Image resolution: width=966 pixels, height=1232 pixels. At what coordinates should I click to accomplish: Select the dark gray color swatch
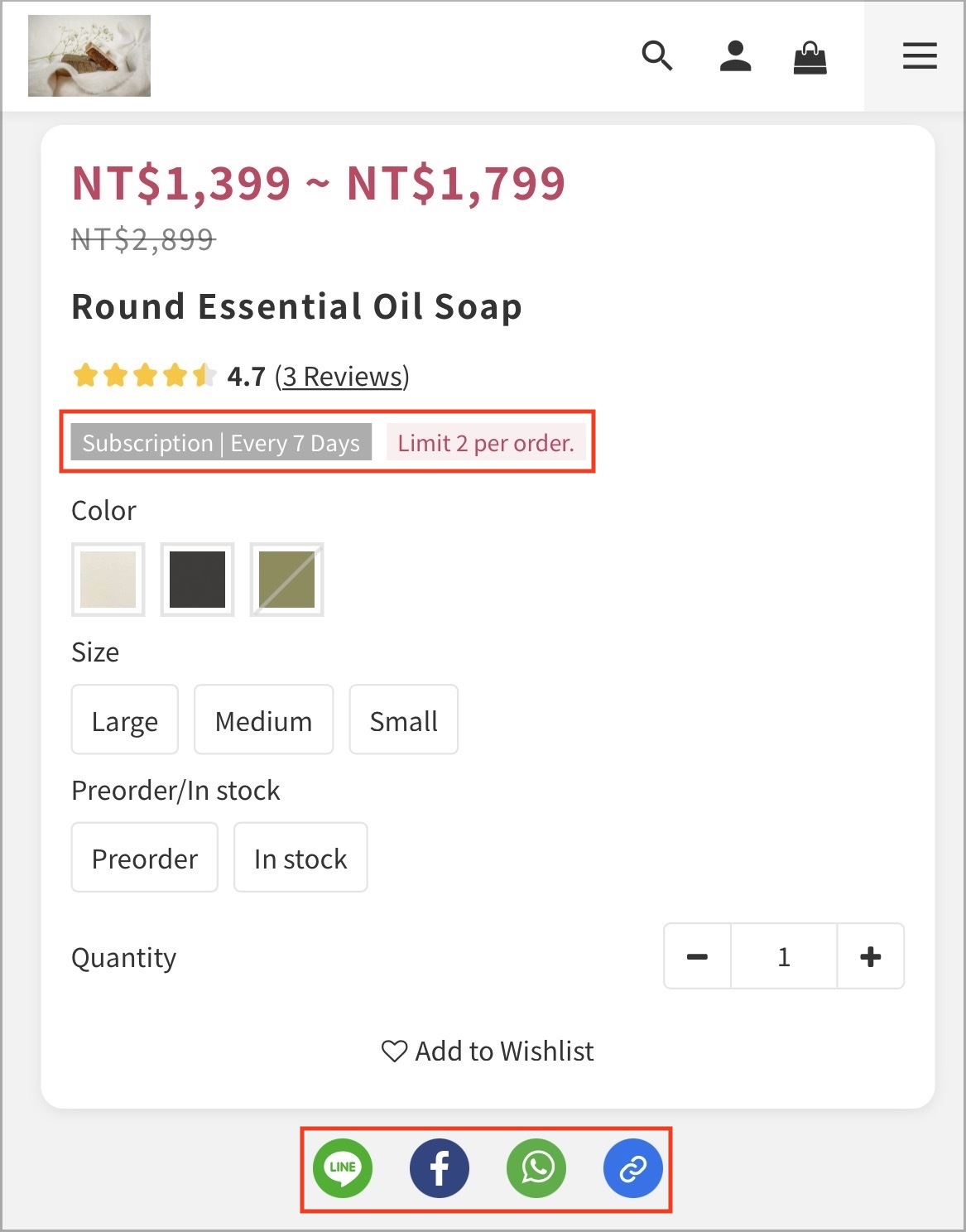pyautogui.click(x=197, y=580)
